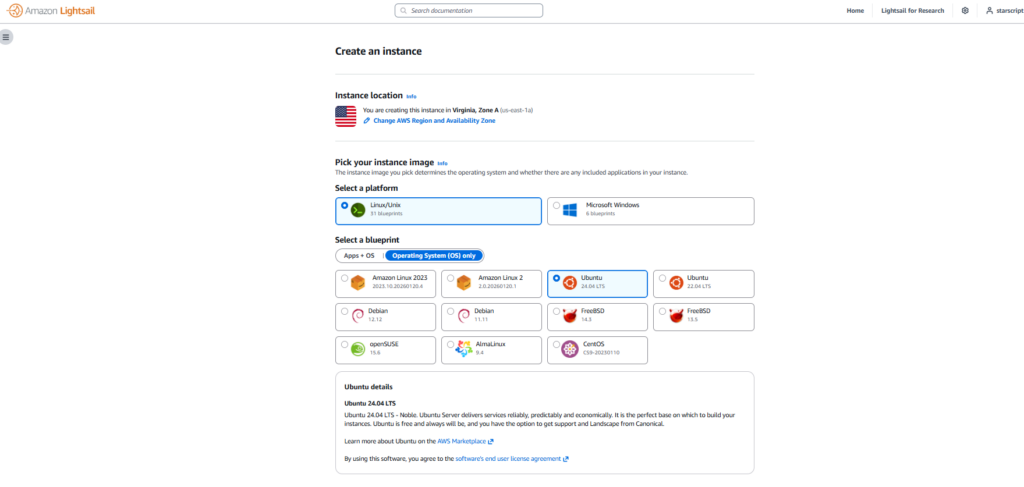Open the software's end user license agreement
1024x487 pixels.
[x=511, y=459]
